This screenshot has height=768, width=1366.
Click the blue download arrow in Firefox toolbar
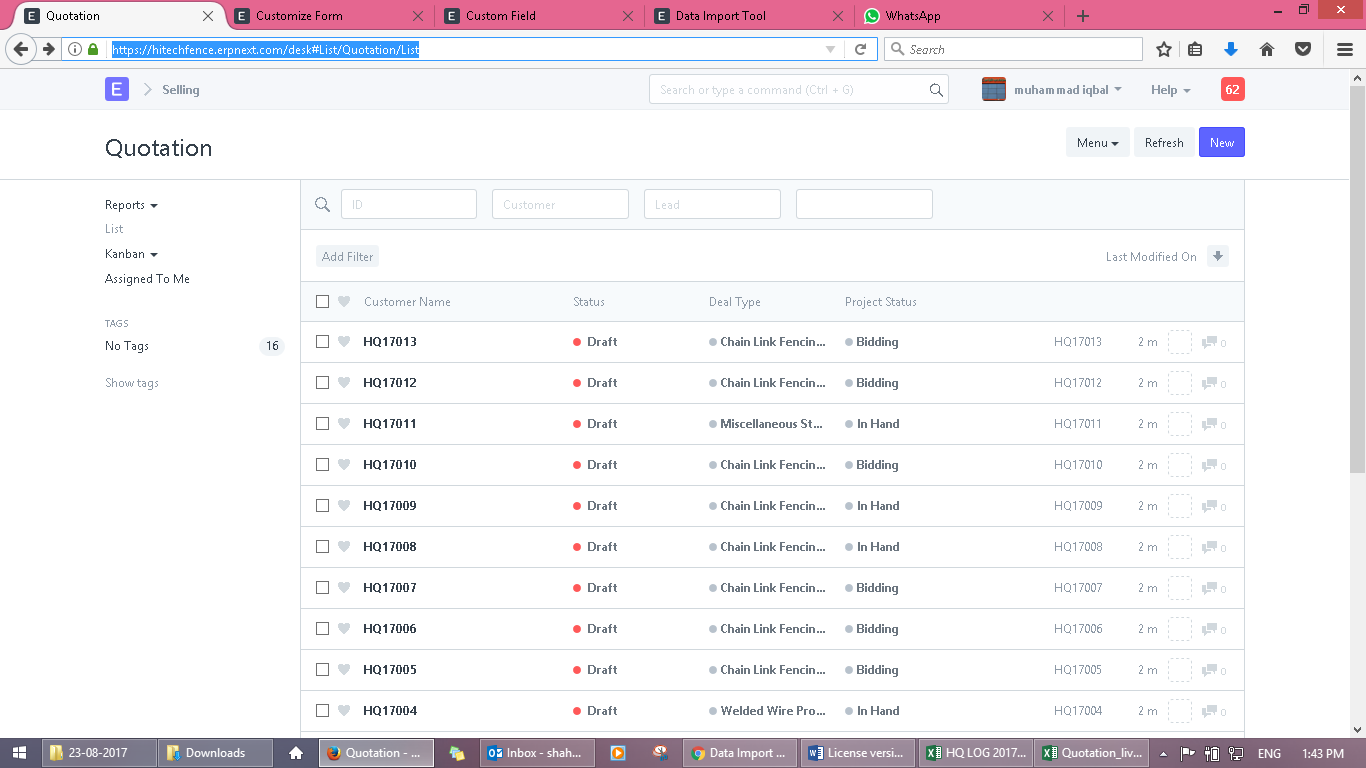tap(1231, 48)
